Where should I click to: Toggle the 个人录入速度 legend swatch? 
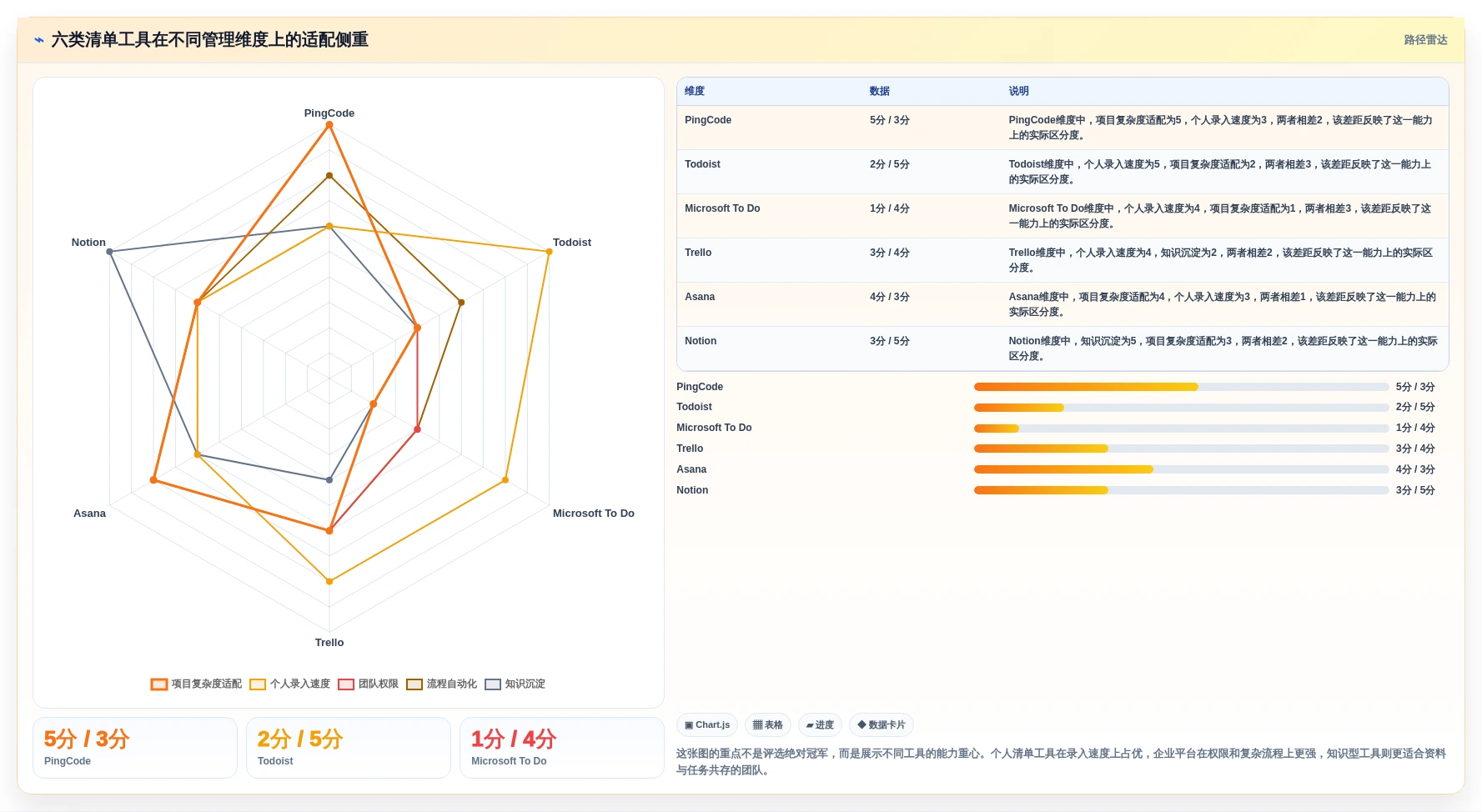(x=258, y=684)
